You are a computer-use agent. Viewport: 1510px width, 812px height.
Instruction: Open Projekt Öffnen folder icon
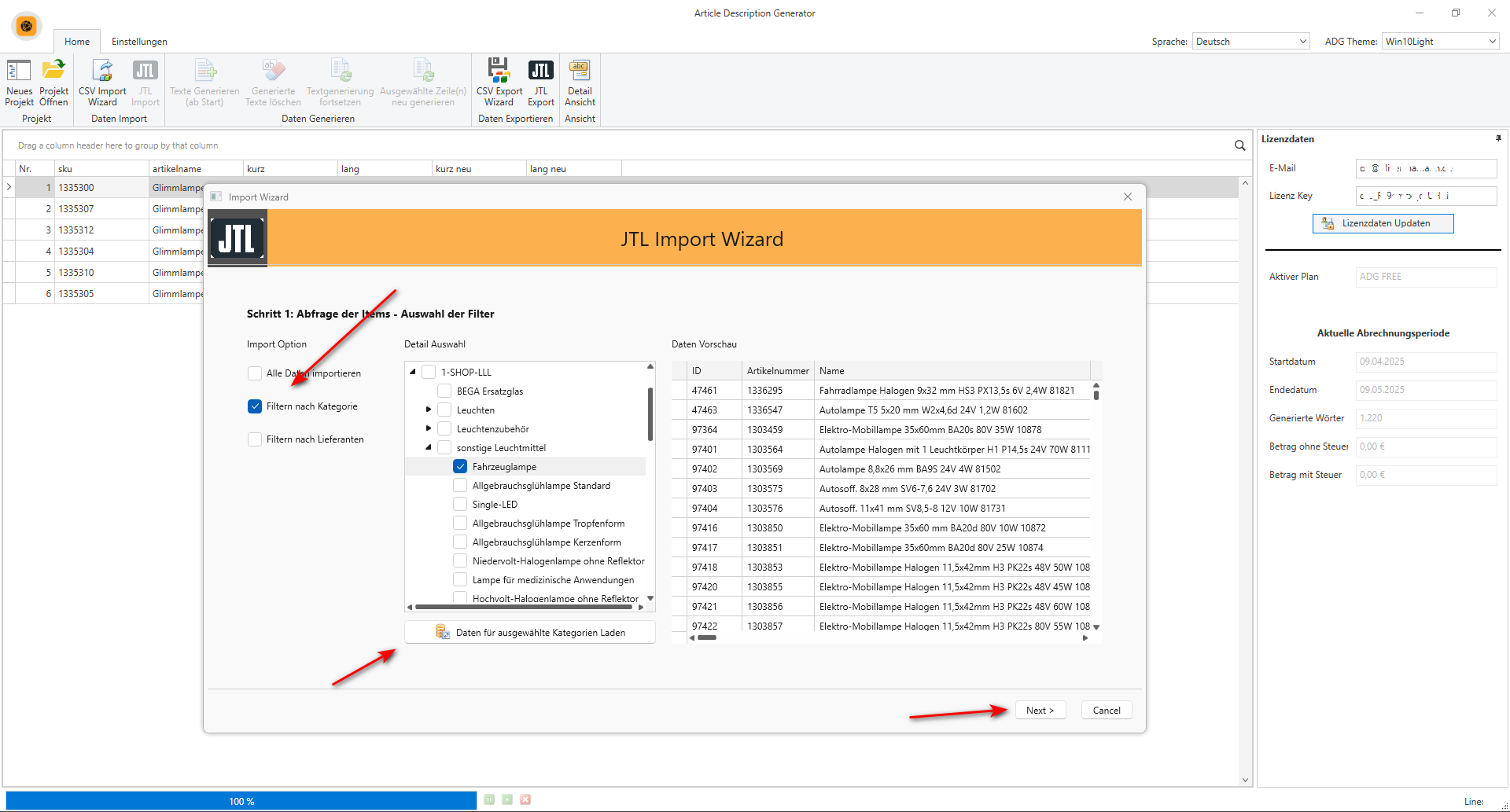tap(53, 71)
